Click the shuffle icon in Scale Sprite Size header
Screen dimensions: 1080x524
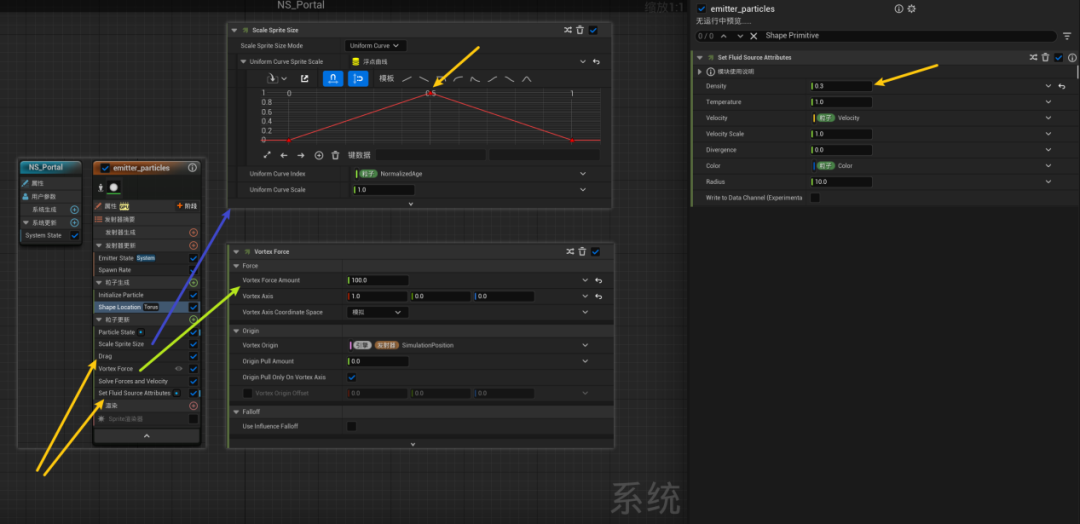pyautogui.click(x=568, y=30)
